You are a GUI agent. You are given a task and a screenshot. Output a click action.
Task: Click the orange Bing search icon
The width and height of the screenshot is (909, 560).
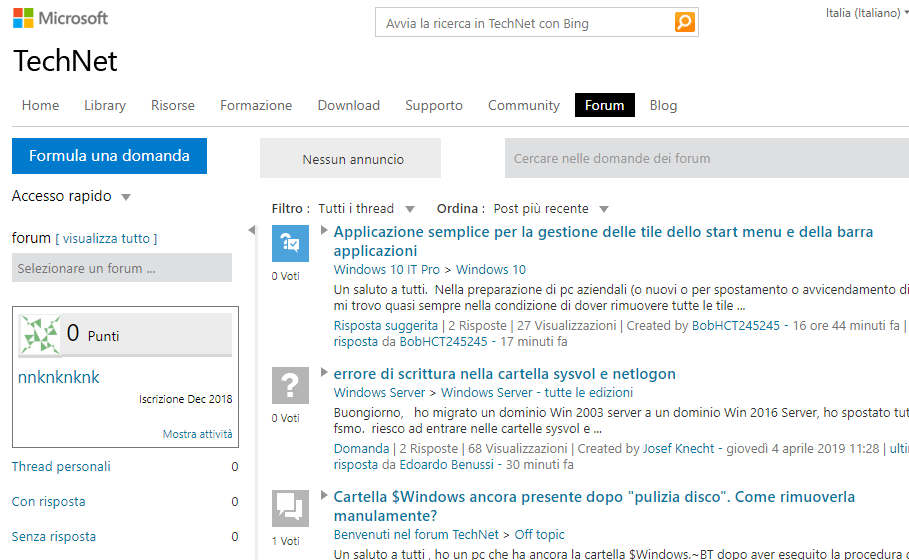pos(685,23)
